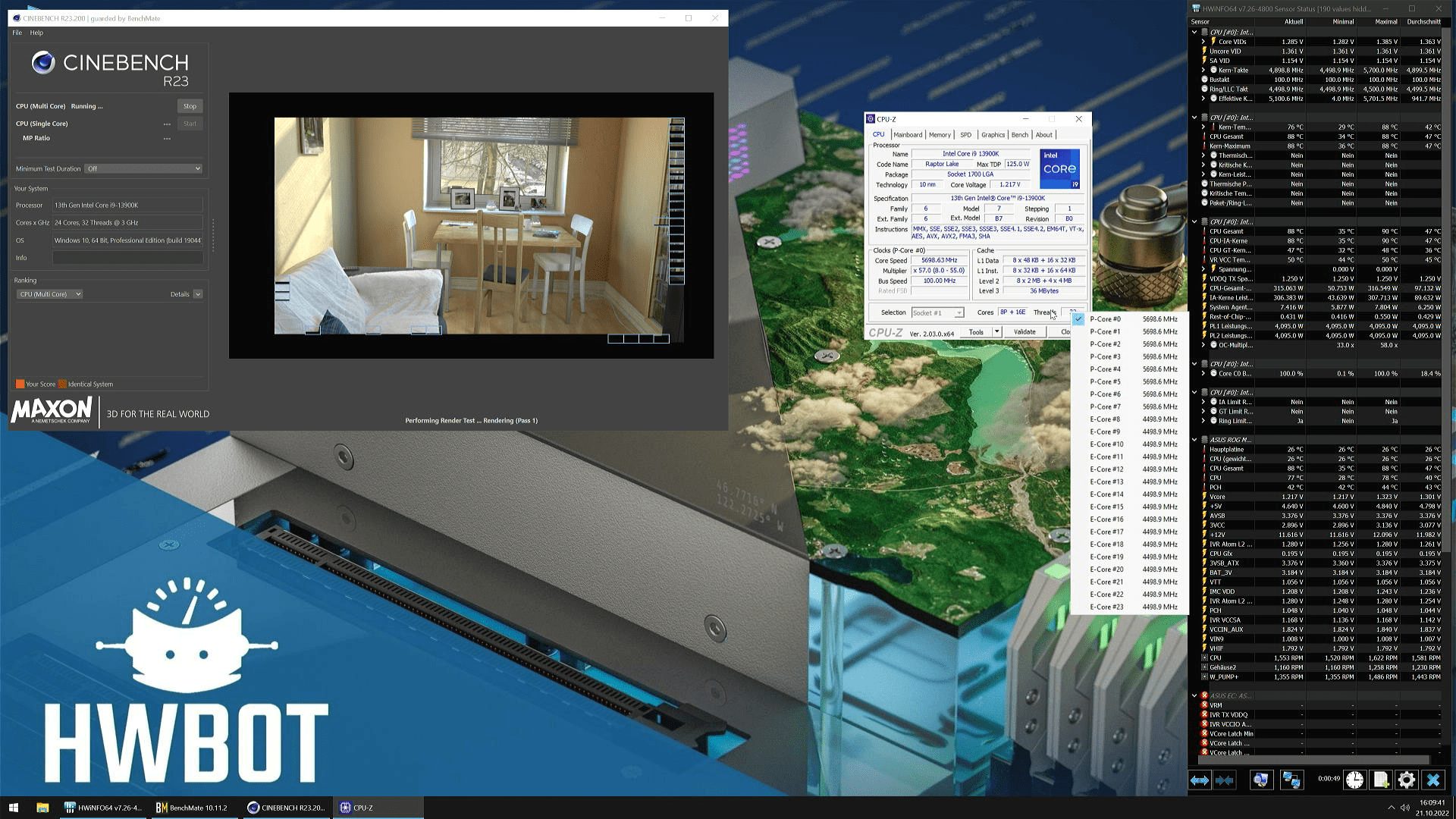1456x819 pixels.
Task: Click the HWiNFO clock reset icon
Action: [x=1354, y=780]
